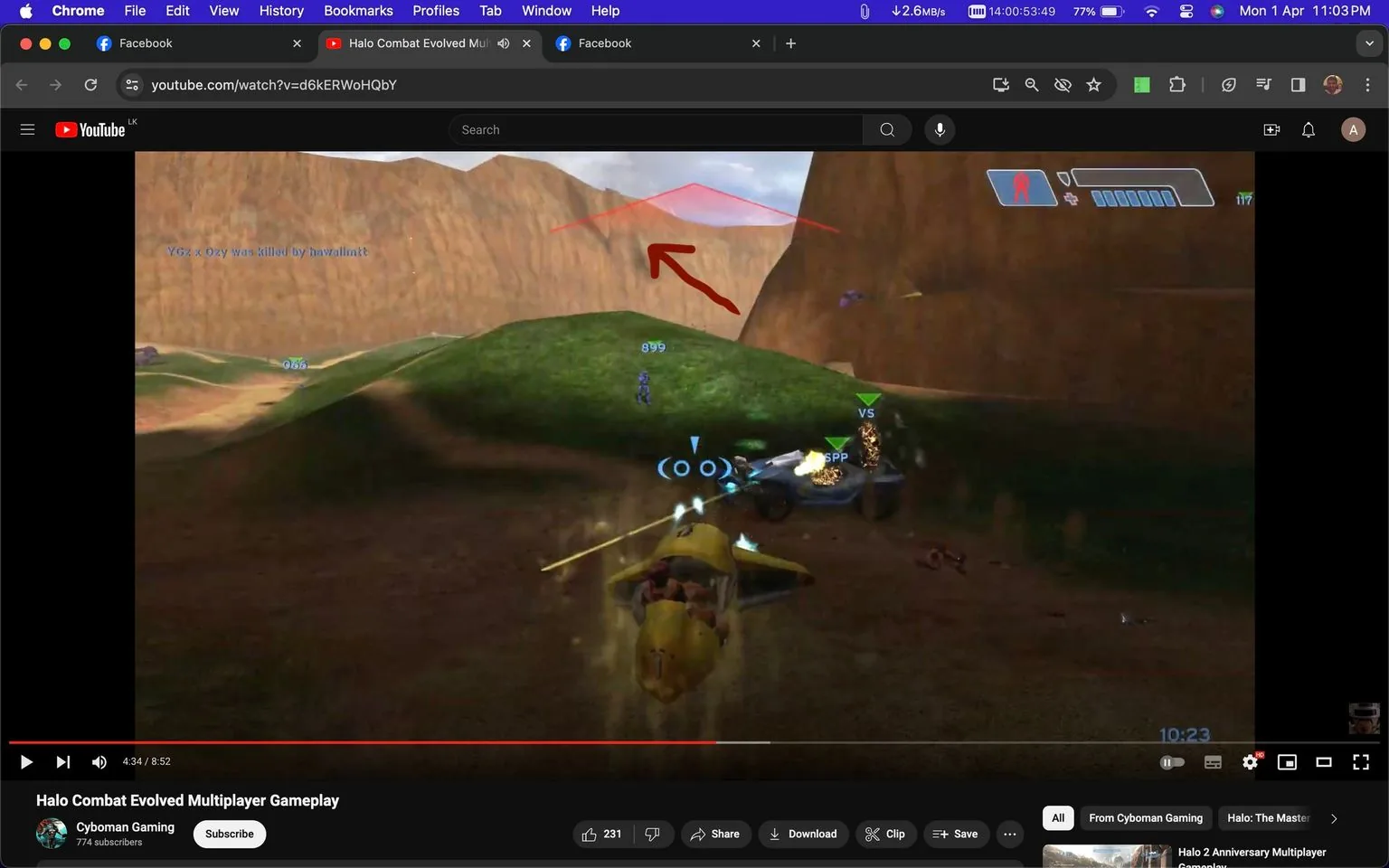Open the player settings gear
Viewport: 1389px width, 868px height.
[x=1250, y=761]
